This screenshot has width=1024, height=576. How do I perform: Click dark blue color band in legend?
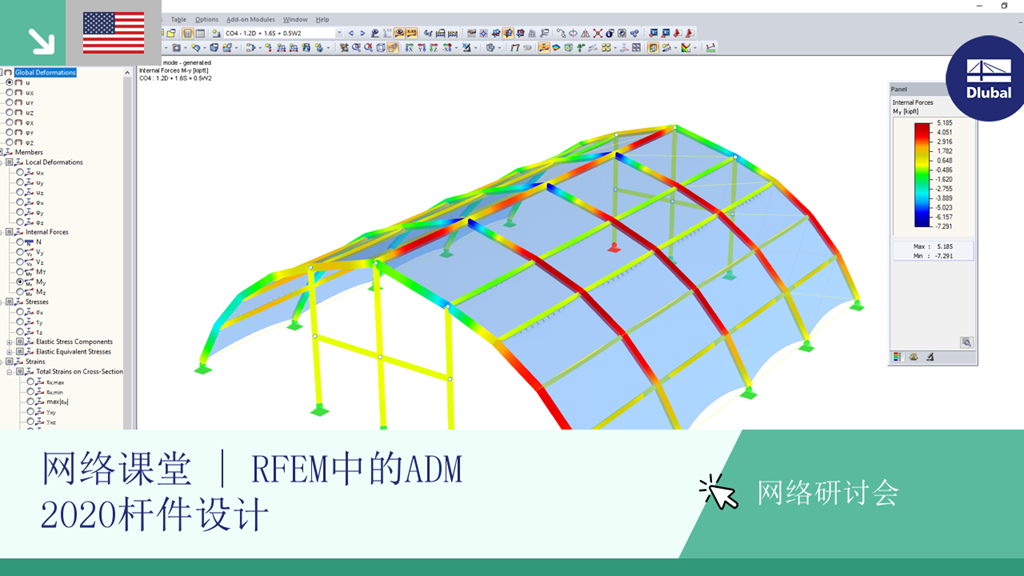tap(922, 221)
